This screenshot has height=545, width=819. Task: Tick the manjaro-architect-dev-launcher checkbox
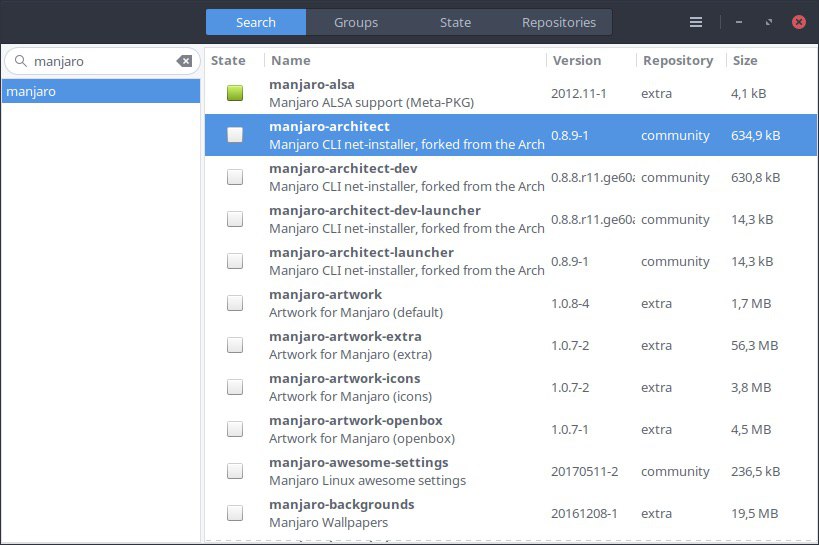coord(235,219)
